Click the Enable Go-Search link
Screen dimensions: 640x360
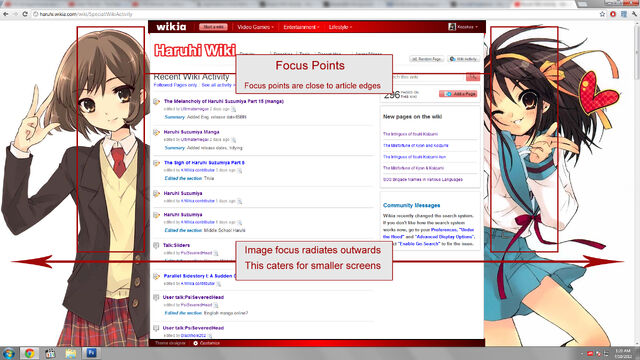(x=419, y=244)
